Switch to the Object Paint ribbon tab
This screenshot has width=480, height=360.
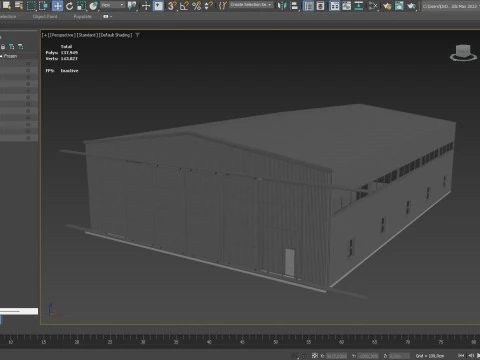(45, 16)
